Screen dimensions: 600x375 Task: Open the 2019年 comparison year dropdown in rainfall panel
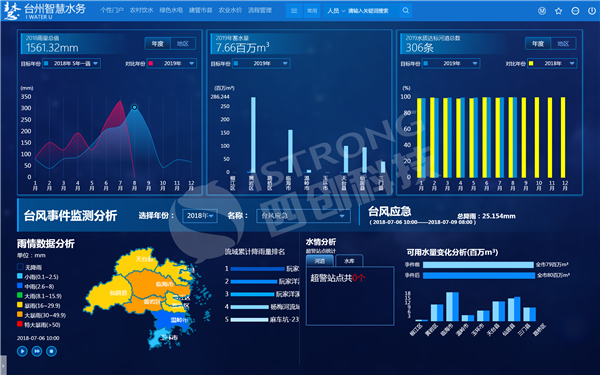pyautogui.click(x=172, y=64)
